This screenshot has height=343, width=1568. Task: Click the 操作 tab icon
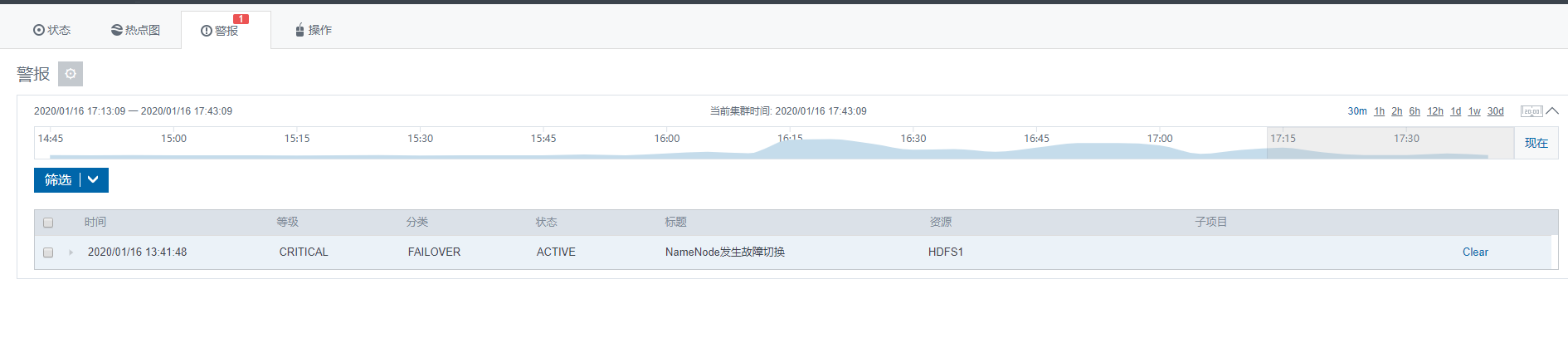click(x=299, y=30)
